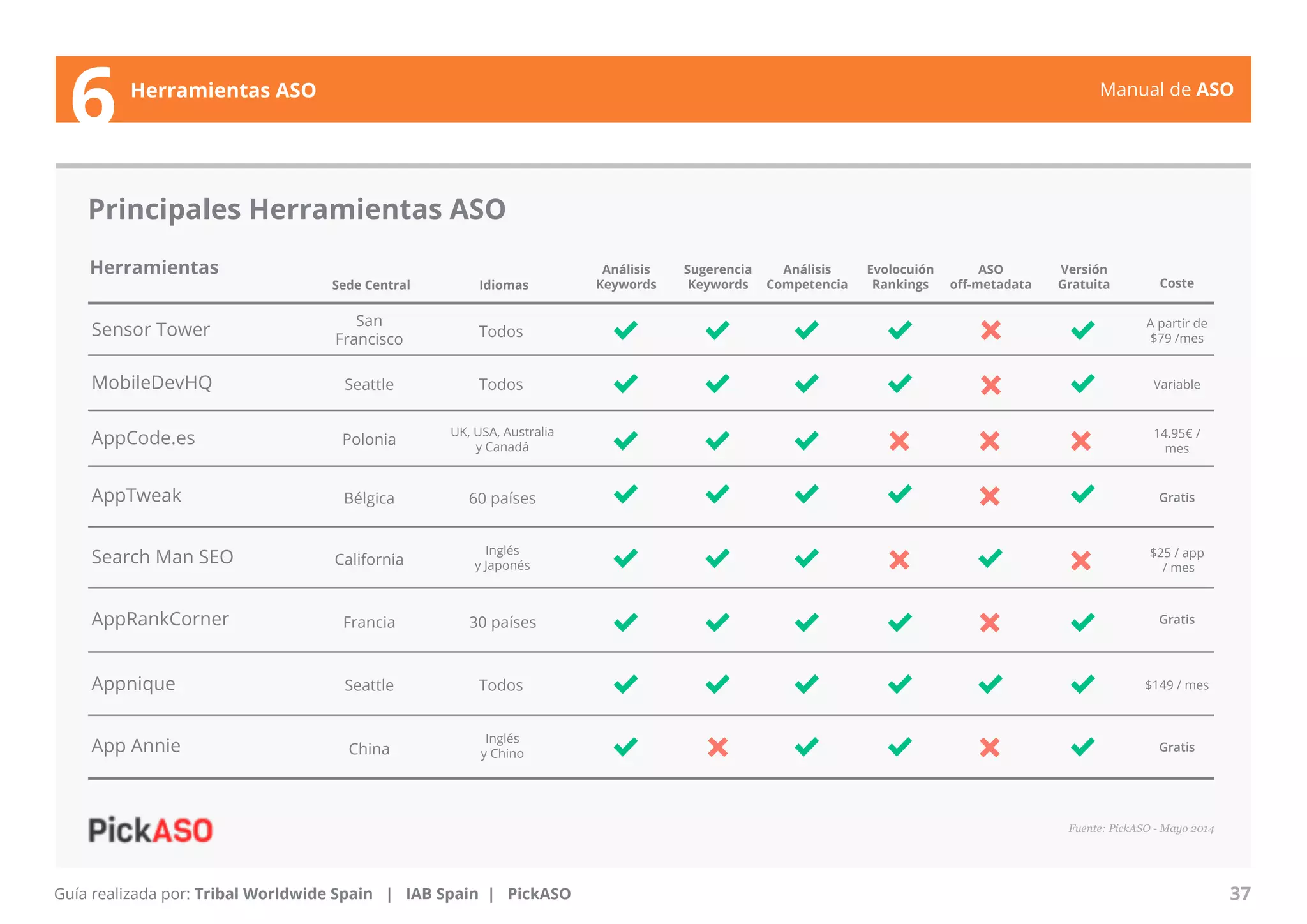
Task: Select the 'Sensor Tower' row name
Action: (x=151, y=329)
